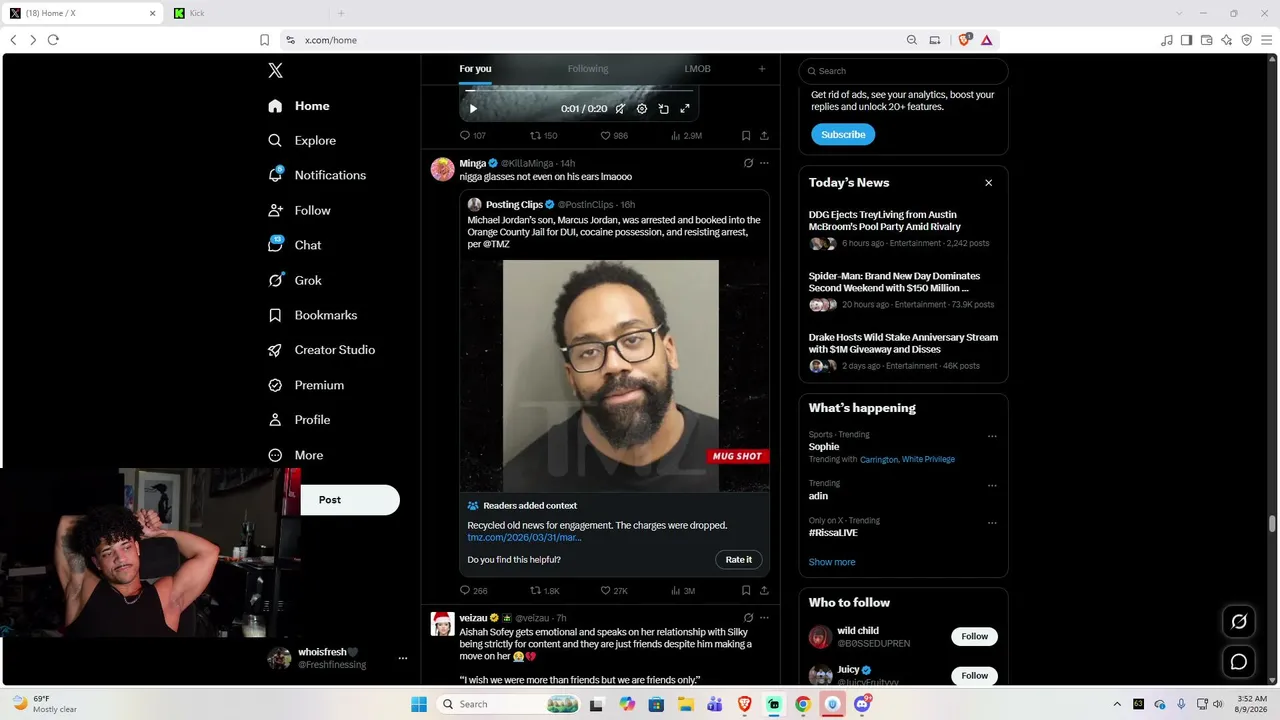This screenshot has height=720, width=1280.
Task: Close the Today's News panel
Action: pyautogui.click(x=989, y=183)
